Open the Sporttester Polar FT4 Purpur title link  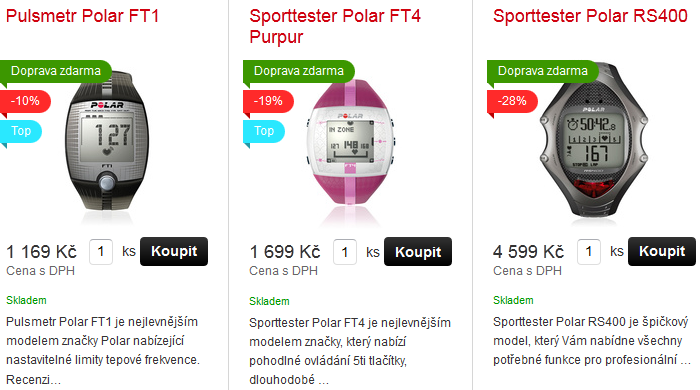click(335, 26)
